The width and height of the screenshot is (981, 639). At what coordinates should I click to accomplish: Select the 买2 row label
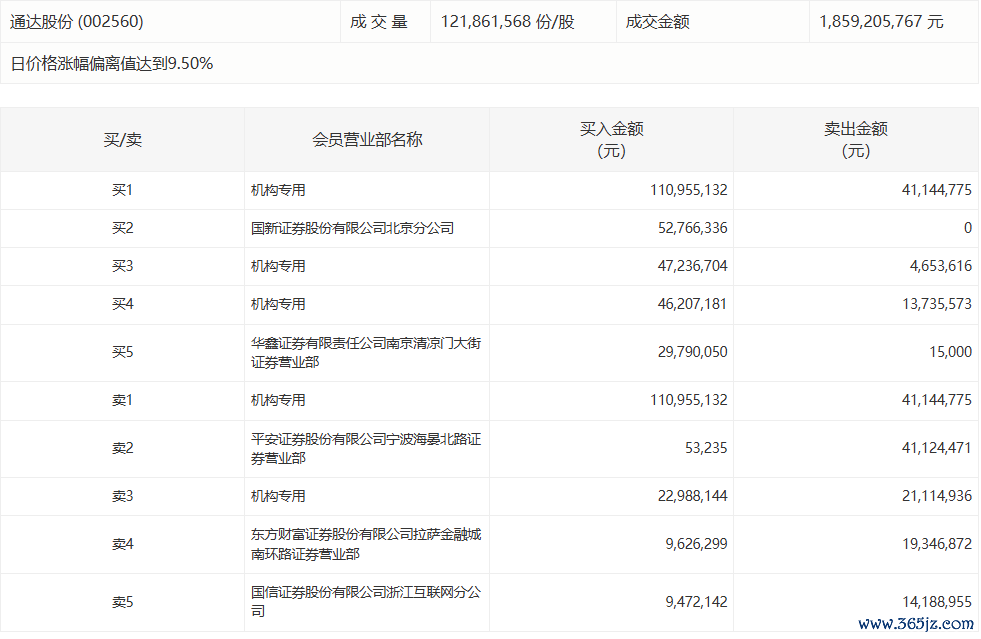coord(123,228)
